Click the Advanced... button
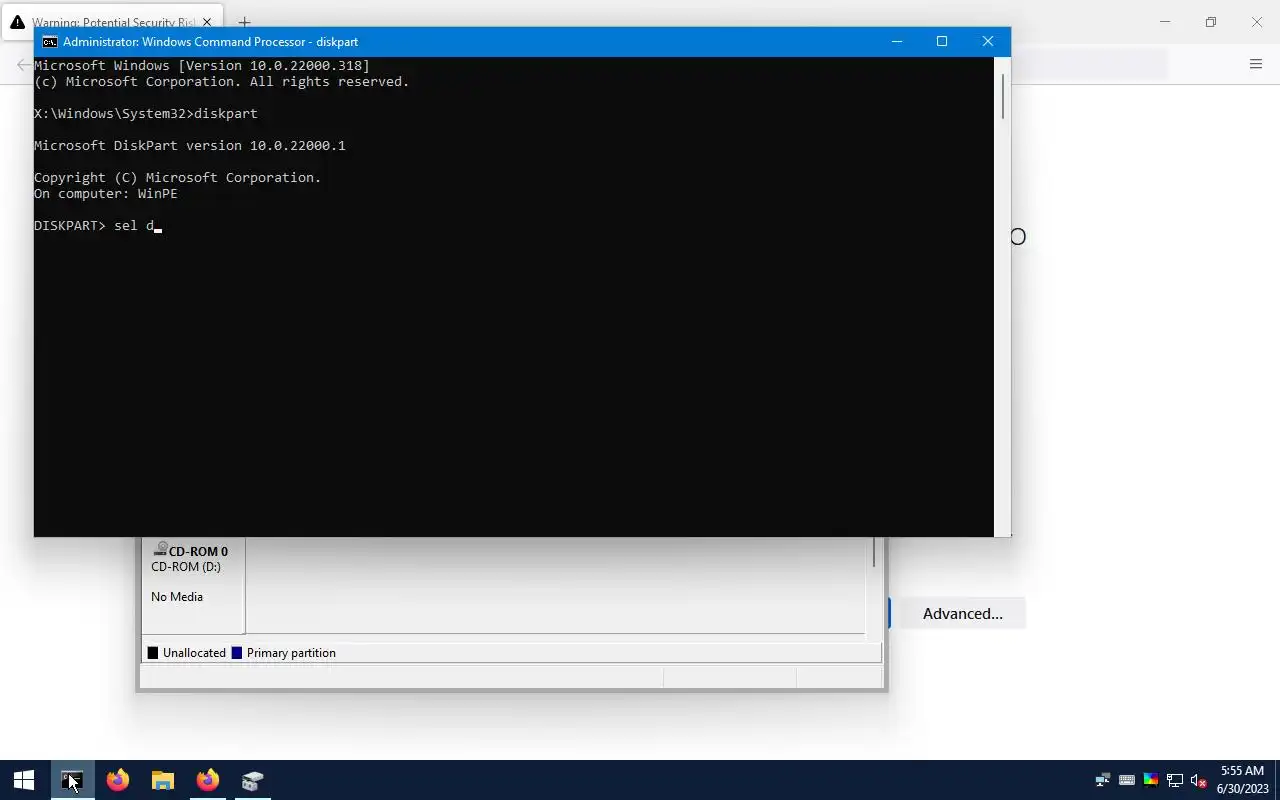 (x=962, y=614)
